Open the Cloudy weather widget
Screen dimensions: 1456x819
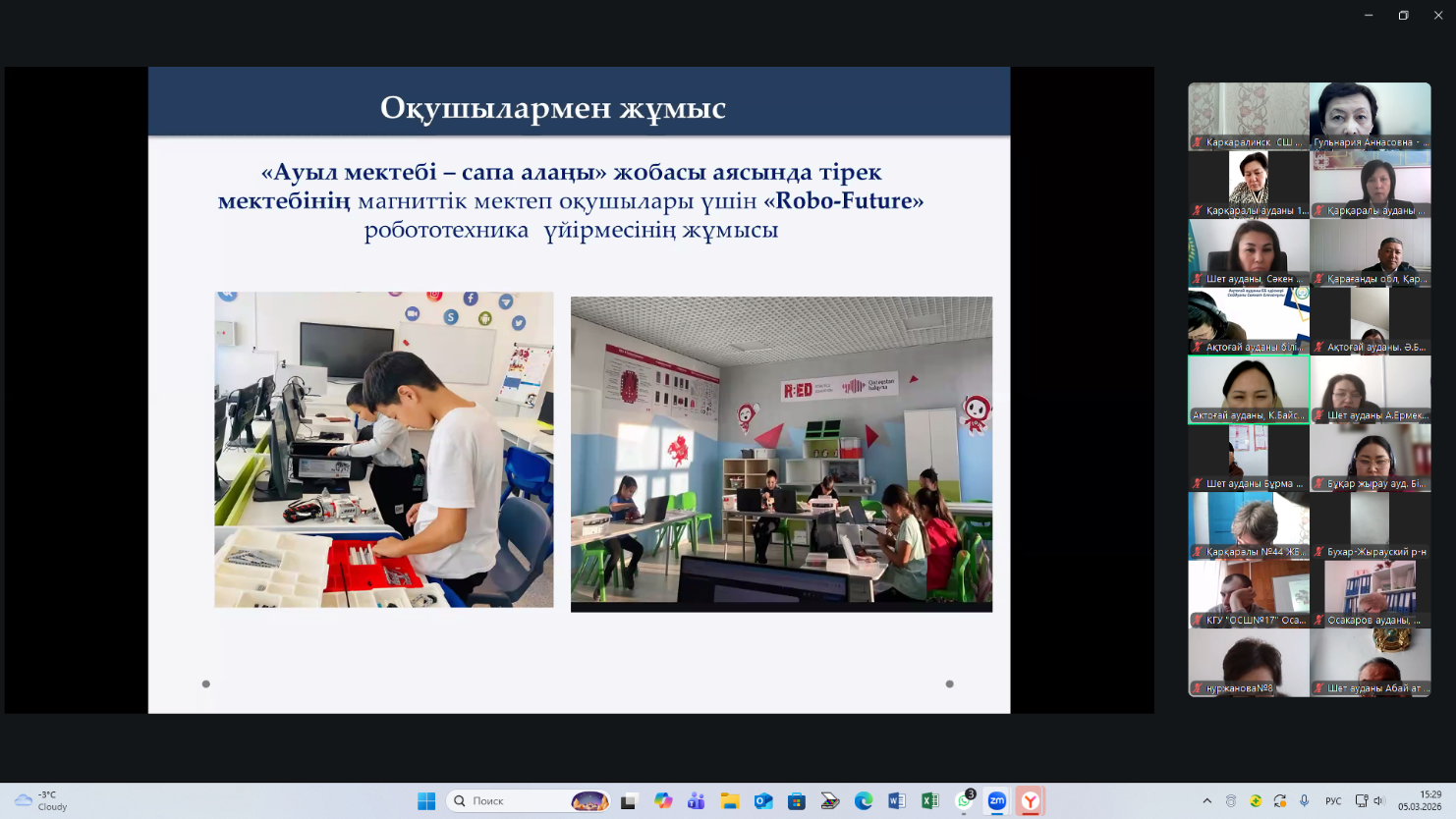pyautogui.click(x=41, y=801)
